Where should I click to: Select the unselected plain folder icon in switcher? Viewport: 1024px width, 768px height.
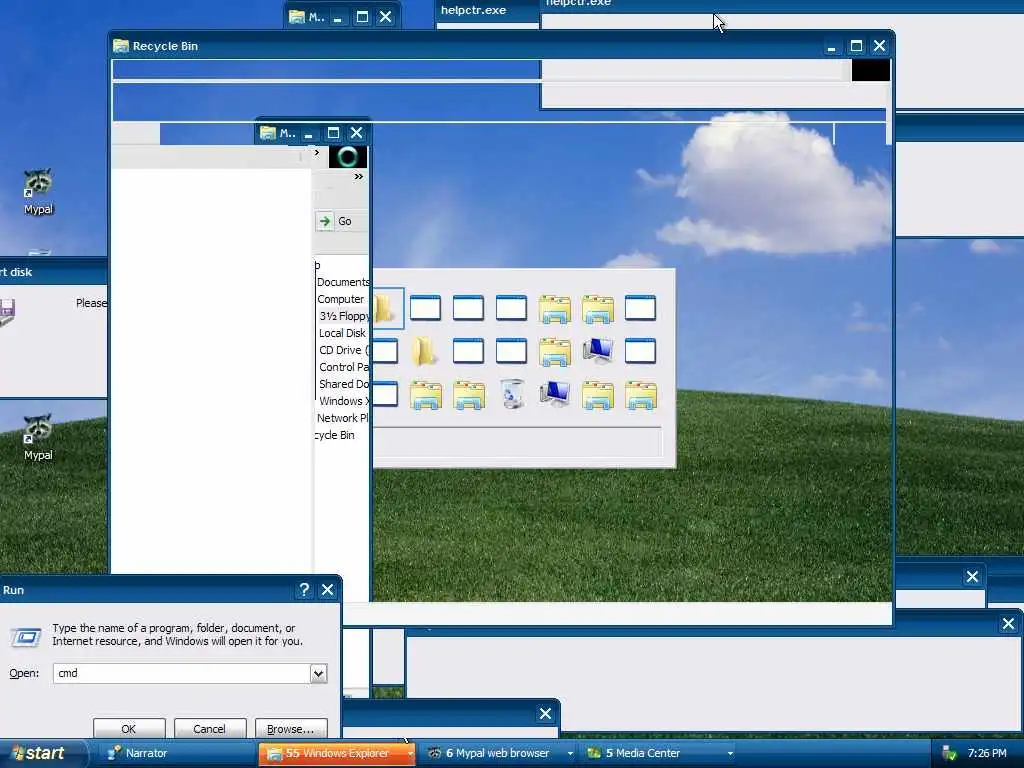[424, 351]
